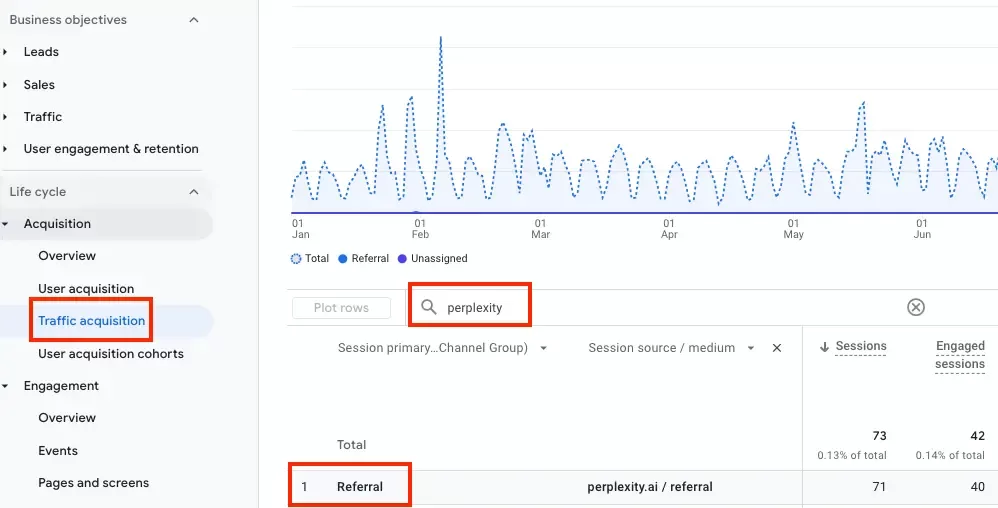Screen dimensions: 998x508
Task: Click the Plot rows button
Action: point(341,308)
